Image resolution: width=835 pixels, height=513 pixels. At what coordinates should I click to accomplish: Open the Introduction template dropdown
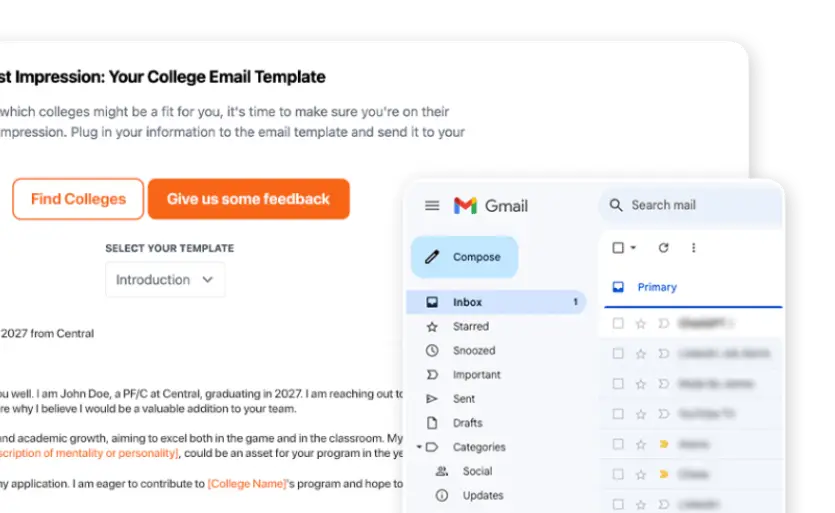point(165,280)
